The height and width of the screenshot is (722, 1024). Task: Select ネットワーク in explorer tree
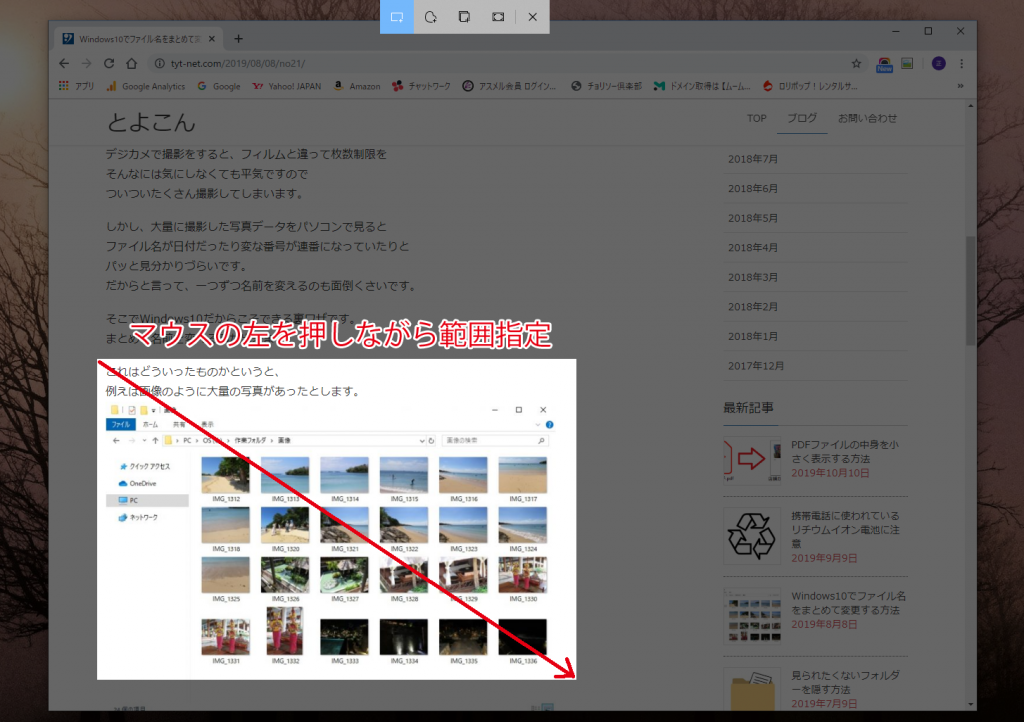pos(138,517)
